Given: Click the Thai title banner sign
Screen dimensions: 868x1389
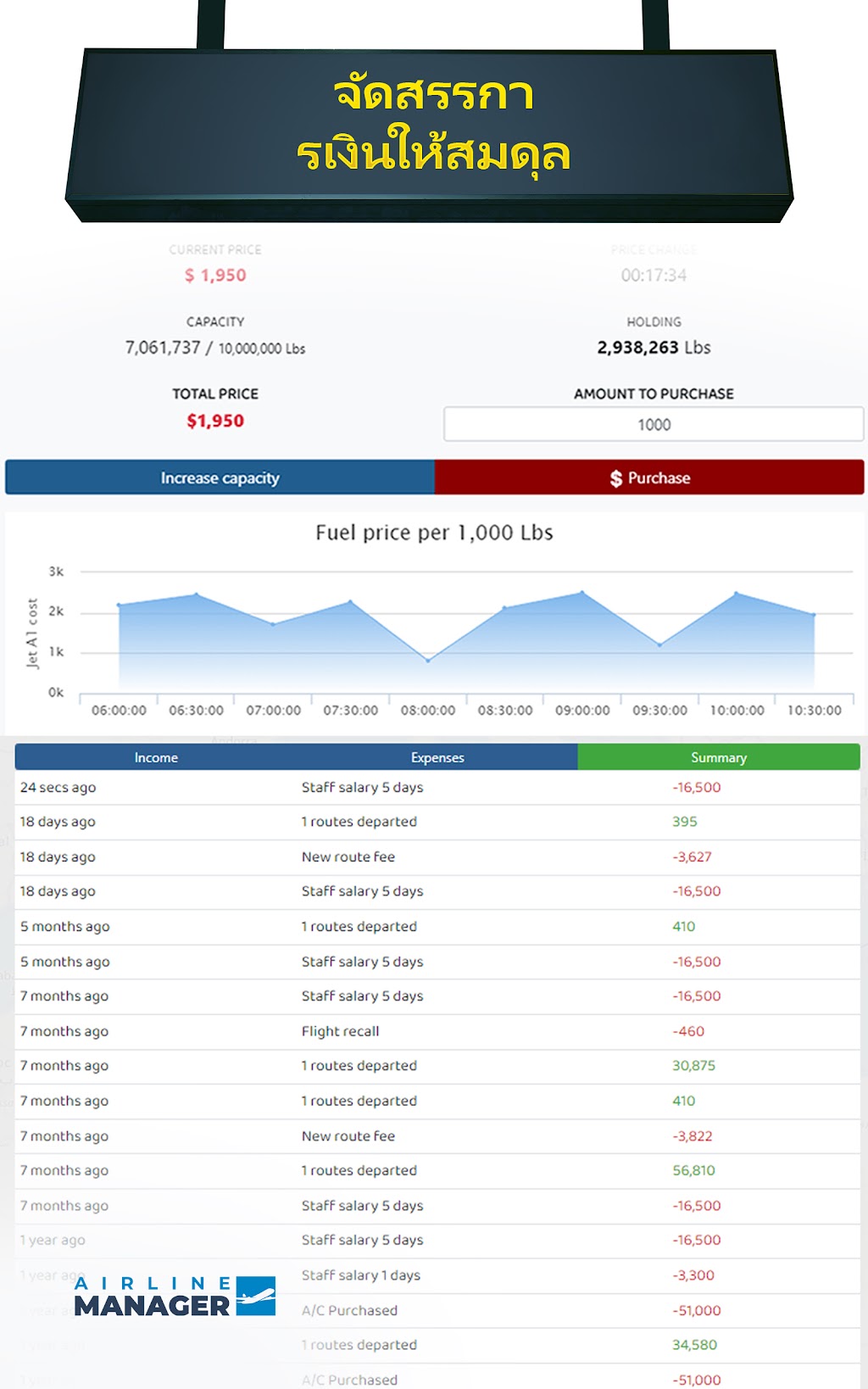Looking at the screenshot, I should 430,136.
